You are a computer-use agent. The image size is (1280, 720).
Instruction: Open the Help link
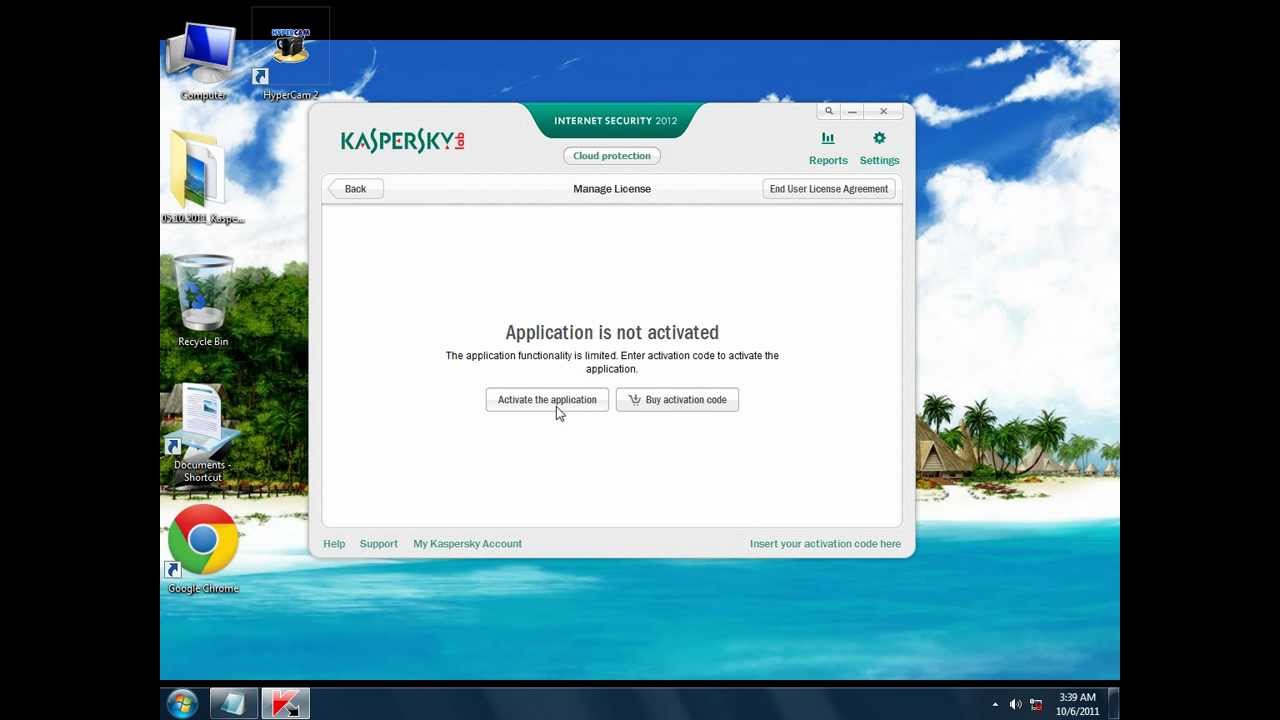tap(334, 544)
